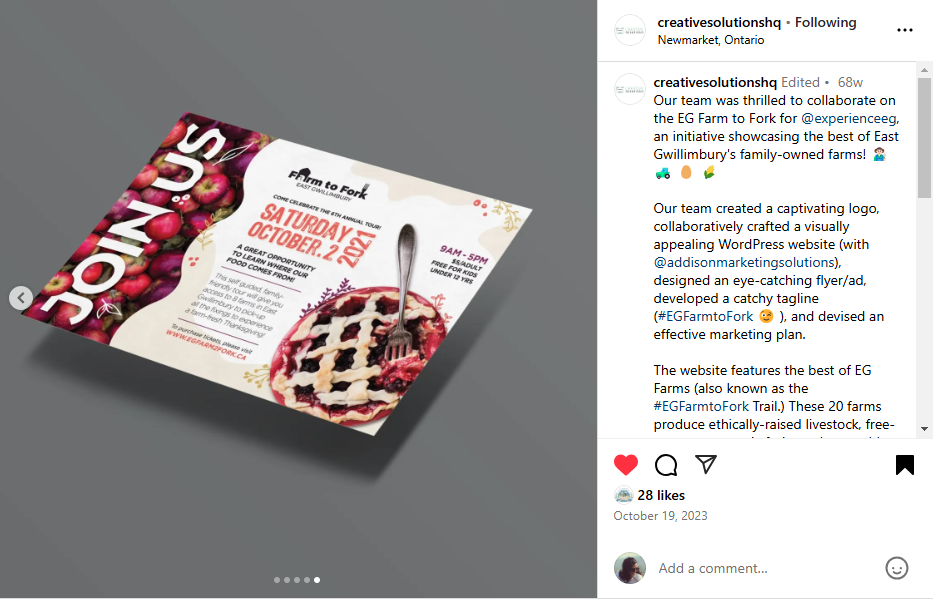The image size is (933, 600).
Task: Click the creativesolutionshq header profile avatar
Action: tap(630, 30)
